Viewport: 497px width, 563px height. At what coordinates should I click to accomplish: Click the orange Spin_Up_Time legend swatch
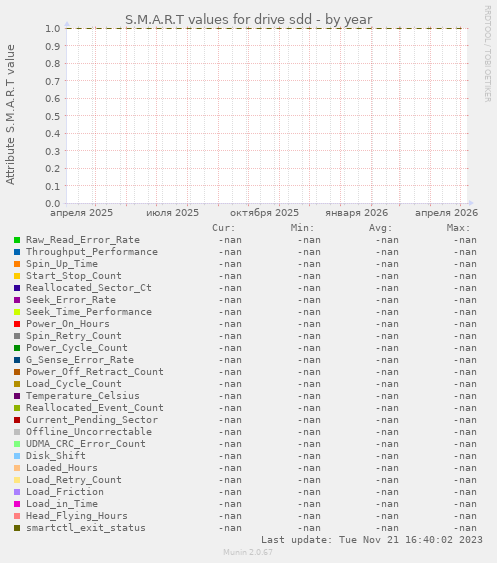[17, 264]
